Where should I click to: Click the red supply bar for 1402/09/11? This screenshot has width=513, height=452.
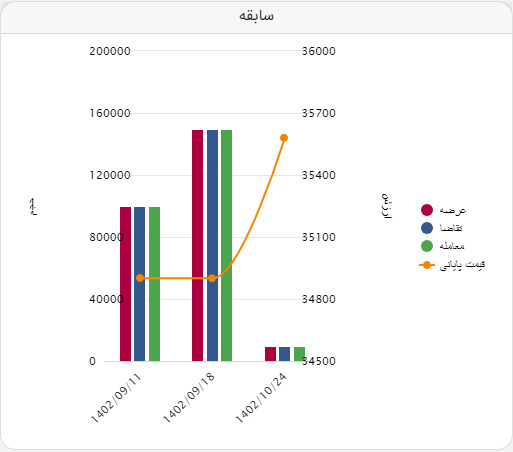125,284
